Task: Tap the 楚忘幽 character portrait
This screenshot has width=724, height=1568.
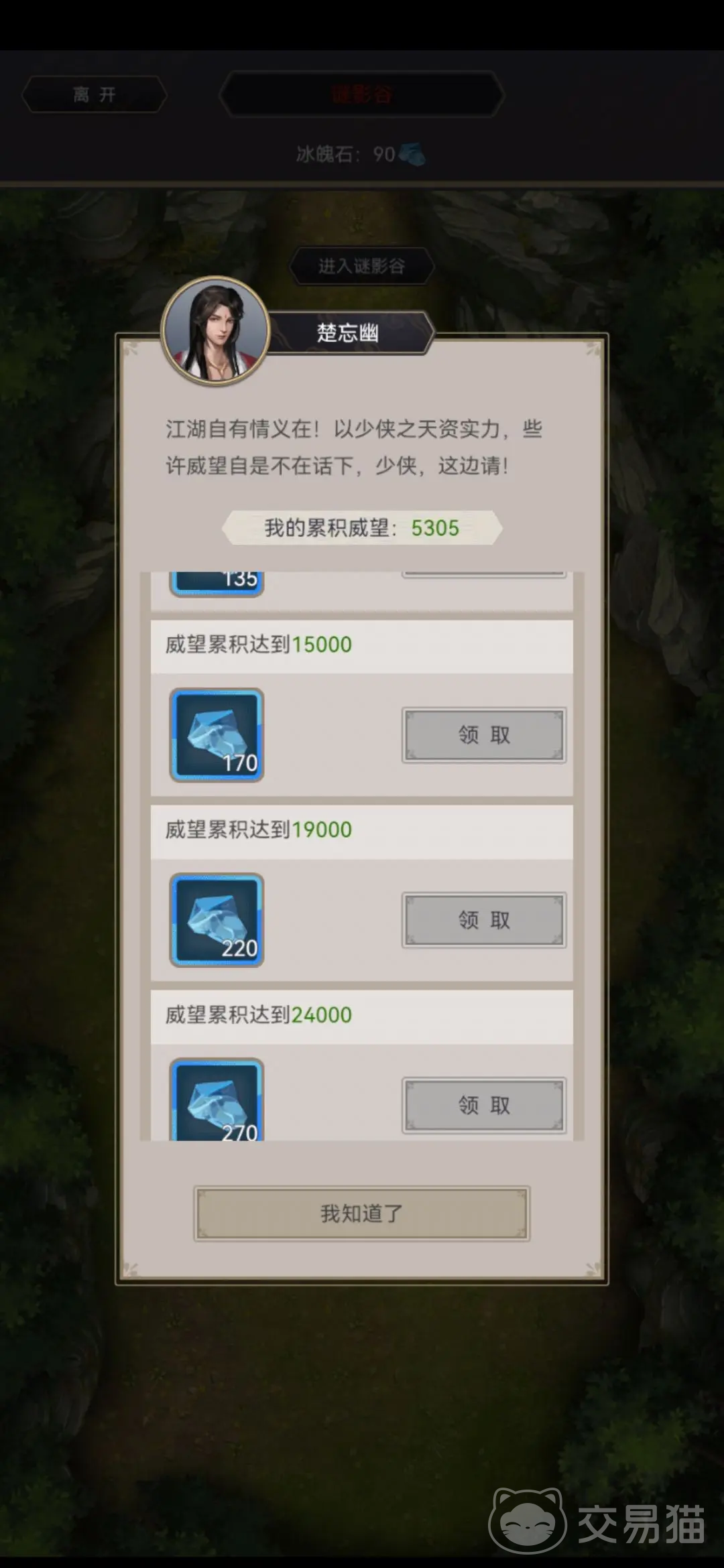Action: 216,331
